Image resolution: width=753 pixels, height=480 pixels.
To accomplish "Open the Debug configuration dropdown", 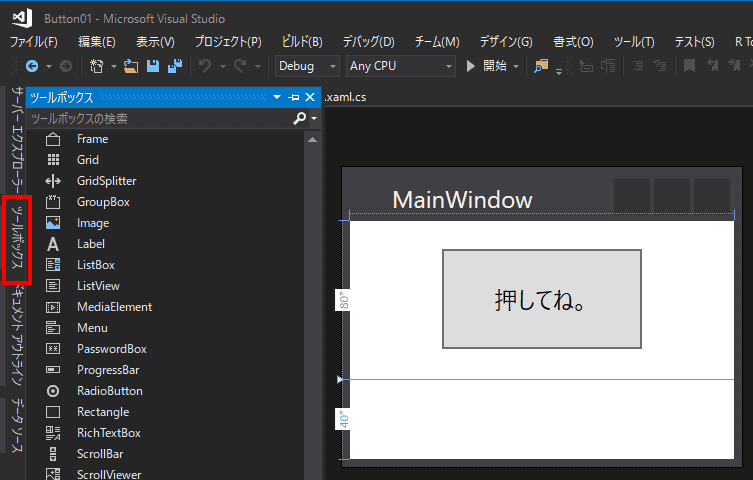I will (x=307, y=66).
